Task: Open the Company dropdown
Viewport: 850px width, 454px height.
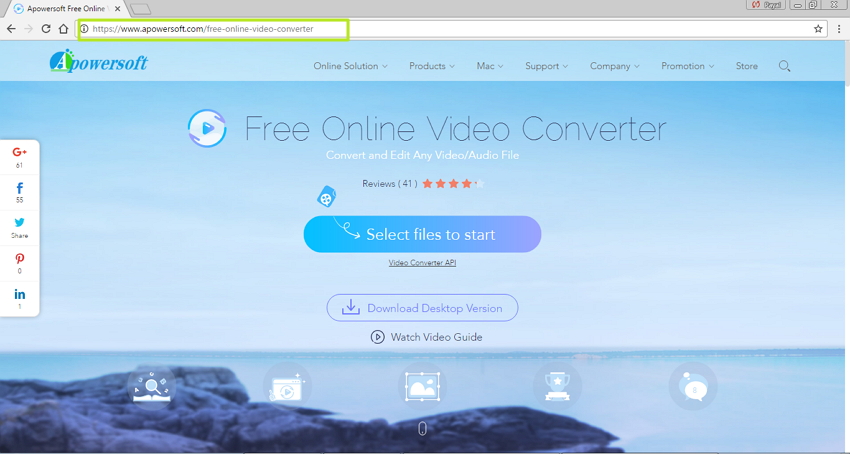Action: point(615,66)
